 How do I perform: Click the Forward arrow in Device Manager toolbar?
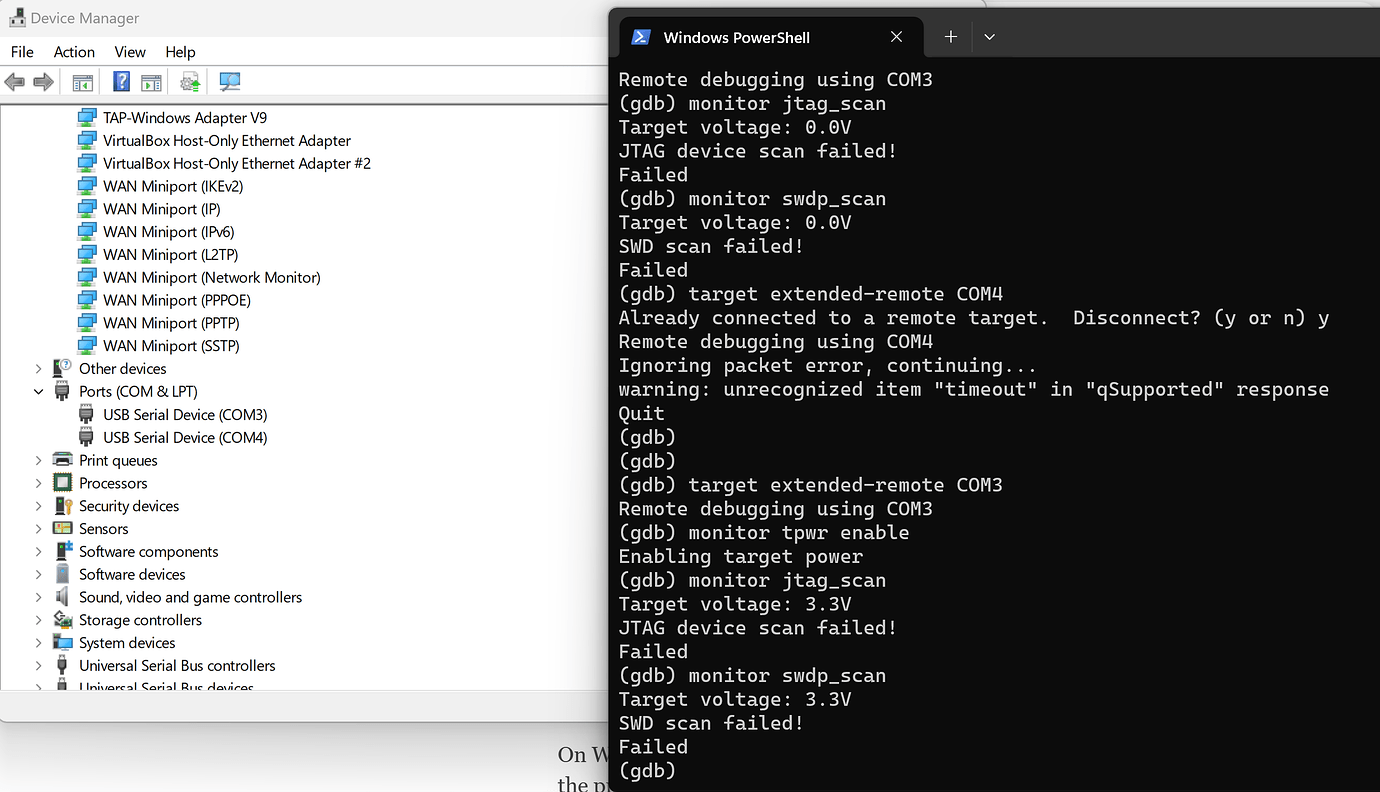[43, 82]
